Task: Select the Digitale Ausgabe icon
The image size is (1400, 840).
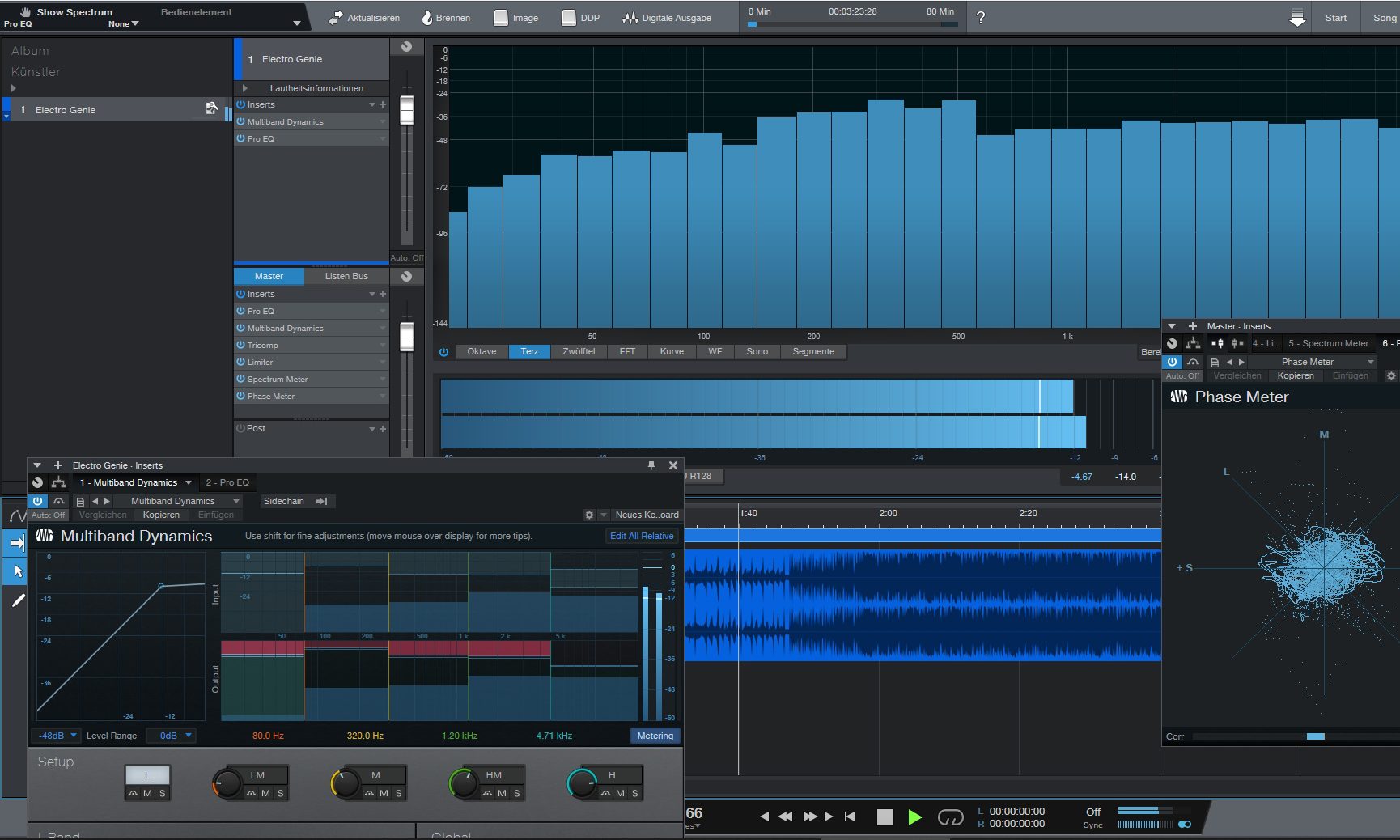Action: [x=630, y=17]
